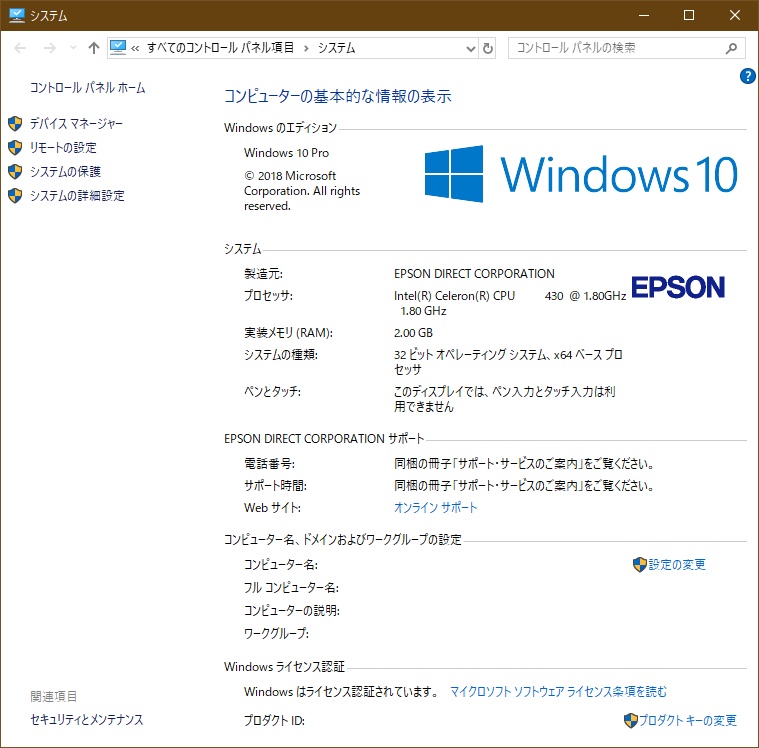Click the フル コンピューター名 label

pyautogui.click(x=291, y=588)
